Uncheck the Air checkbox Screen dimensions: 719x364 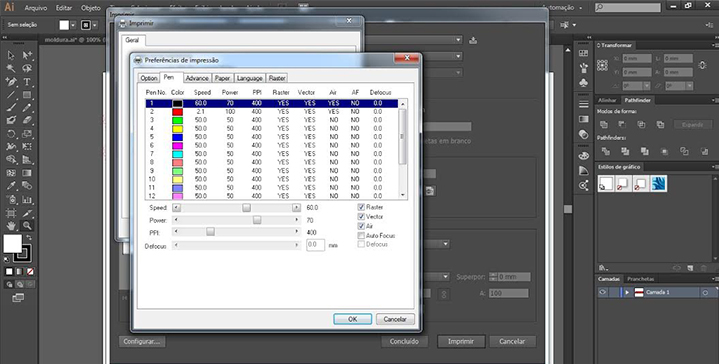click(361, 226)
